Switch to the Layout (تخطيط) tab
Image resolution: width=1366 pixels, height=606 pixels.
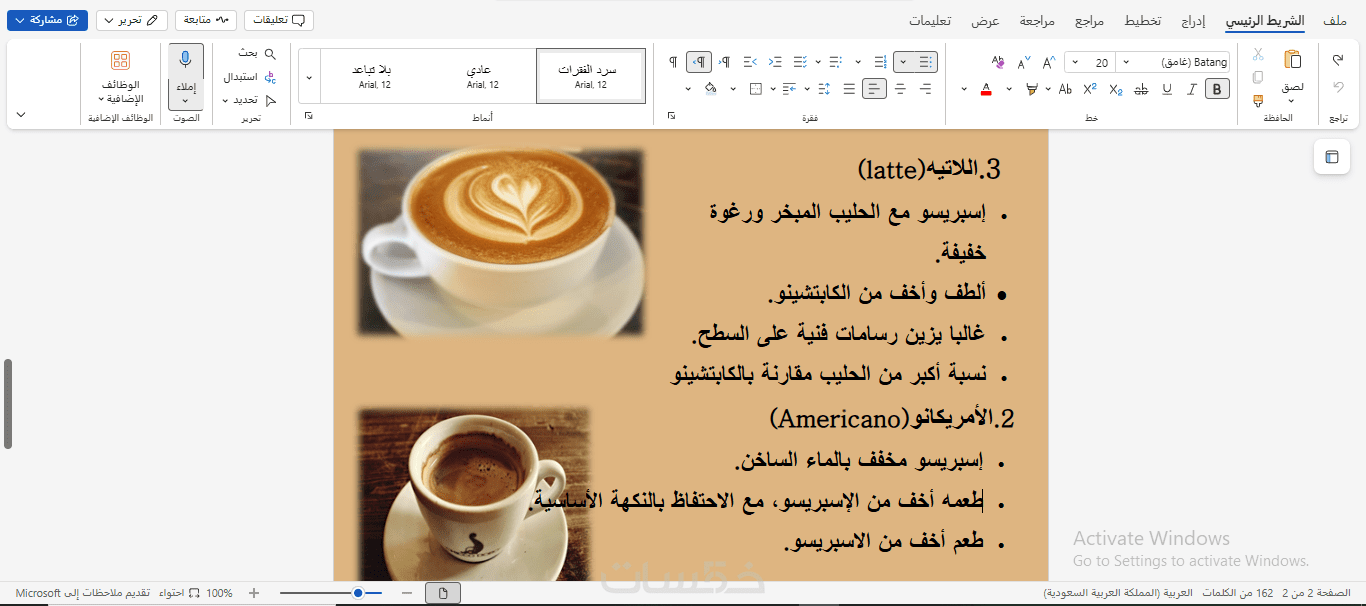1143,20
